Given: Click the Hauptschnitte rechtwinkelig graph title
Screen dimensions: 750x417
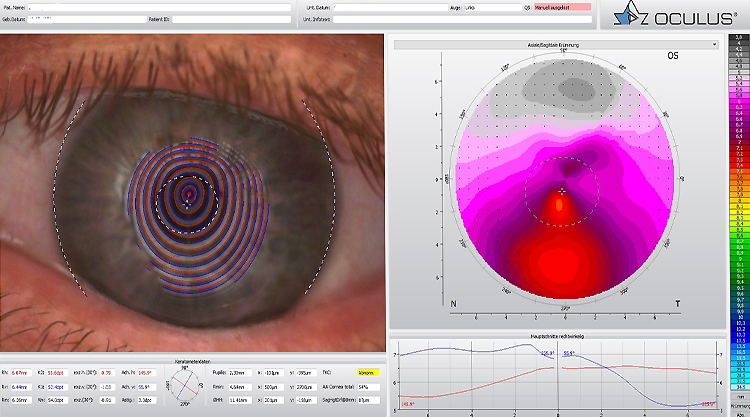Looking at the screenshot, I should pos(556,337).
